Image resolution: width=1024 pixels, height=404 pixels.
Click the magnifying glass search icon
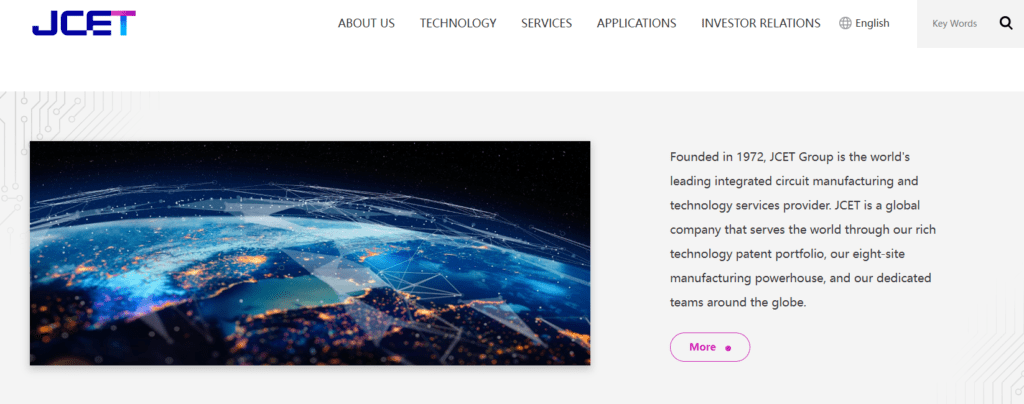tap(1005, 23)
